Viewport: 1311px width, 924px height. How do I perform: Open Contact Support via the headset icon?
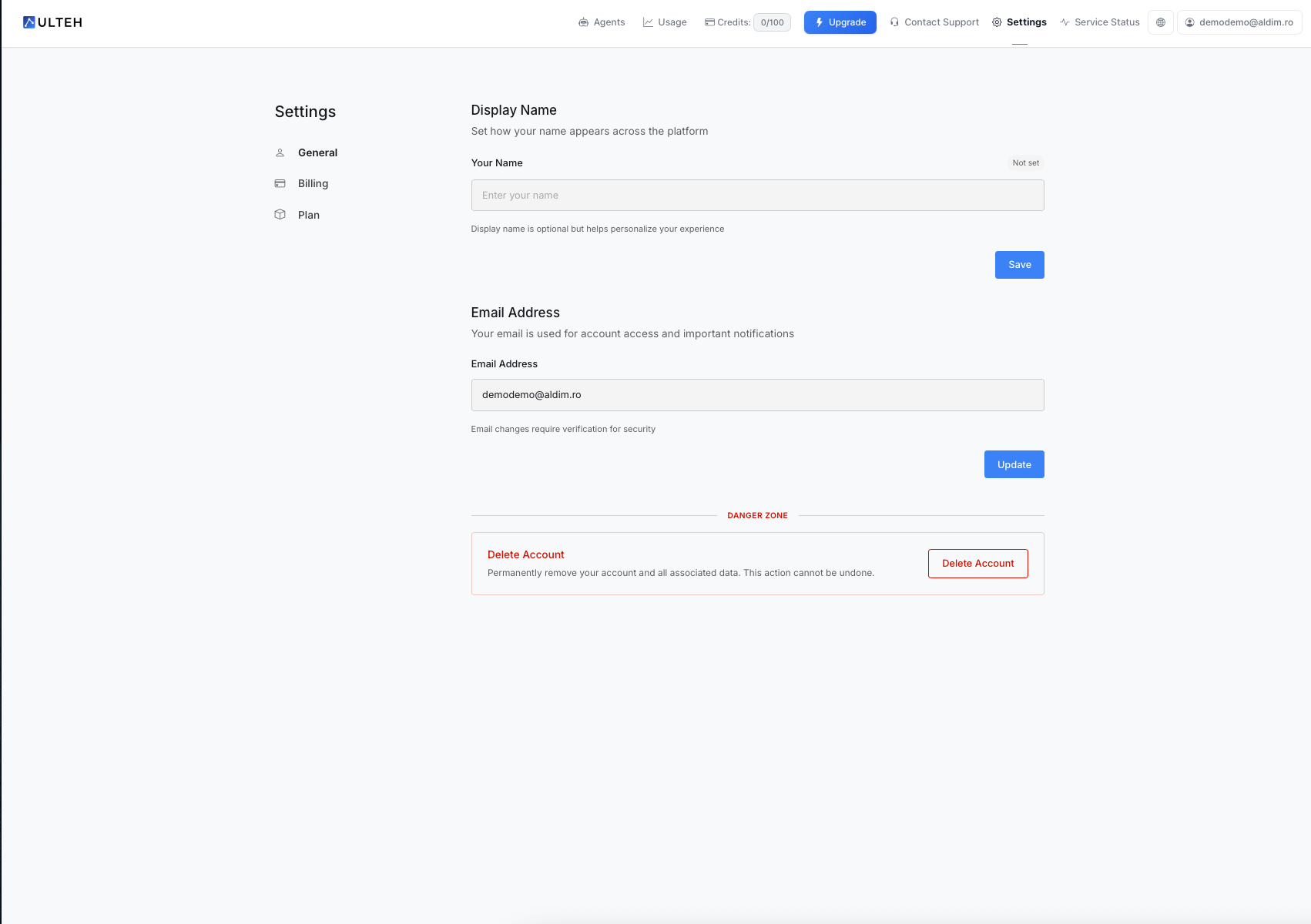click(x=894, y=22)
